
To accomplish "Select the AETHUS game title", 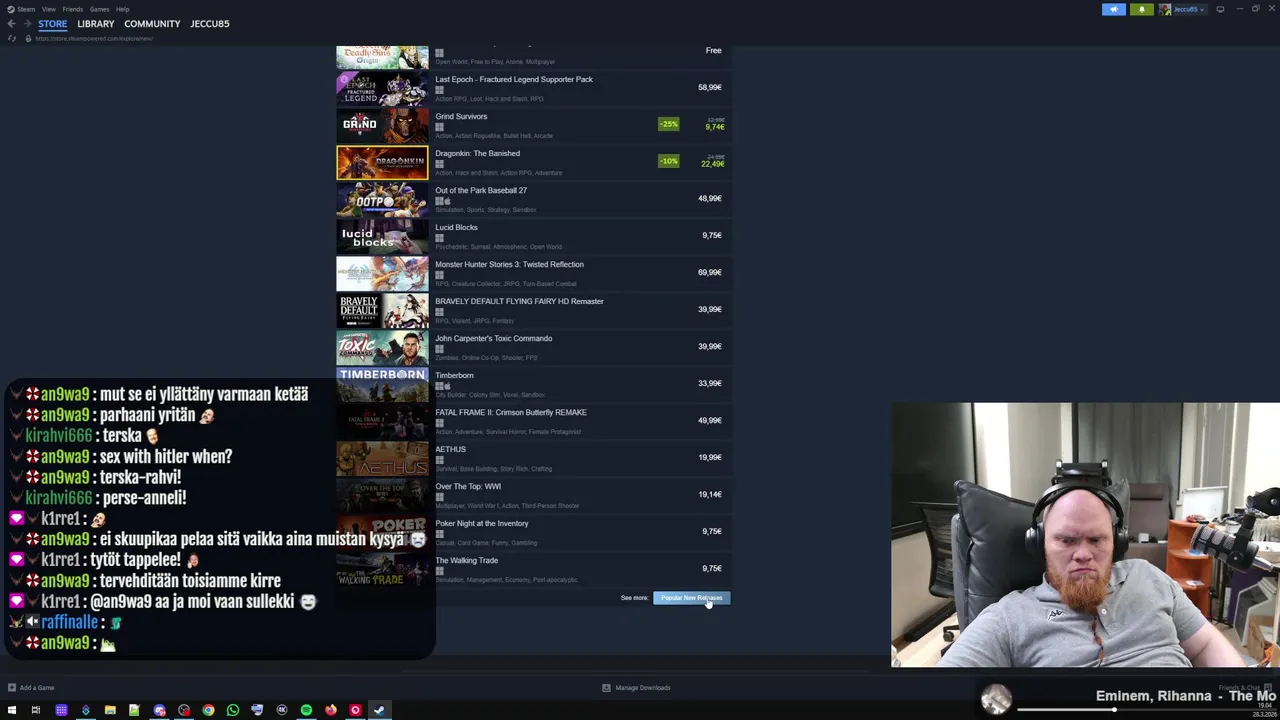I will pos(450,449).
